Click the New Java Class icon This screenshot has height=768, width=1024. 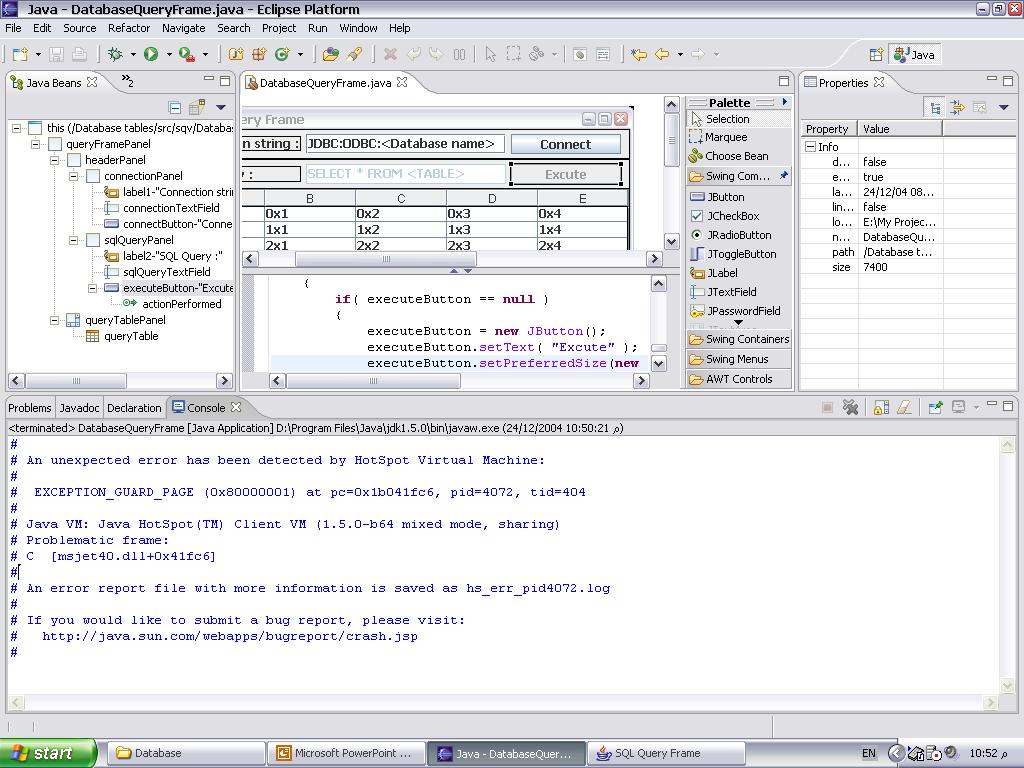pos(282,54)
